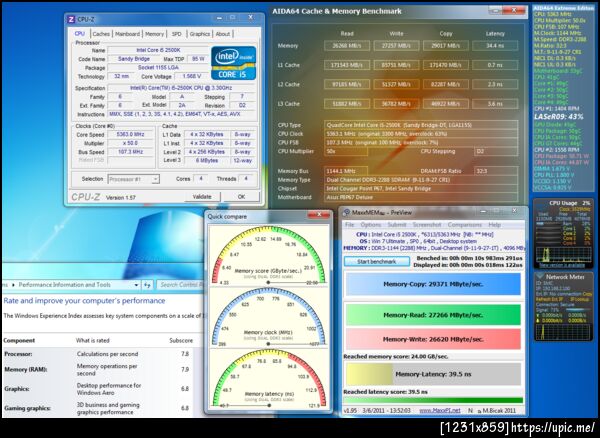Screen dimensions: 600x438
Task: Click the 'Sandy Bridge' Code Name field
Action: coord(134,59)
